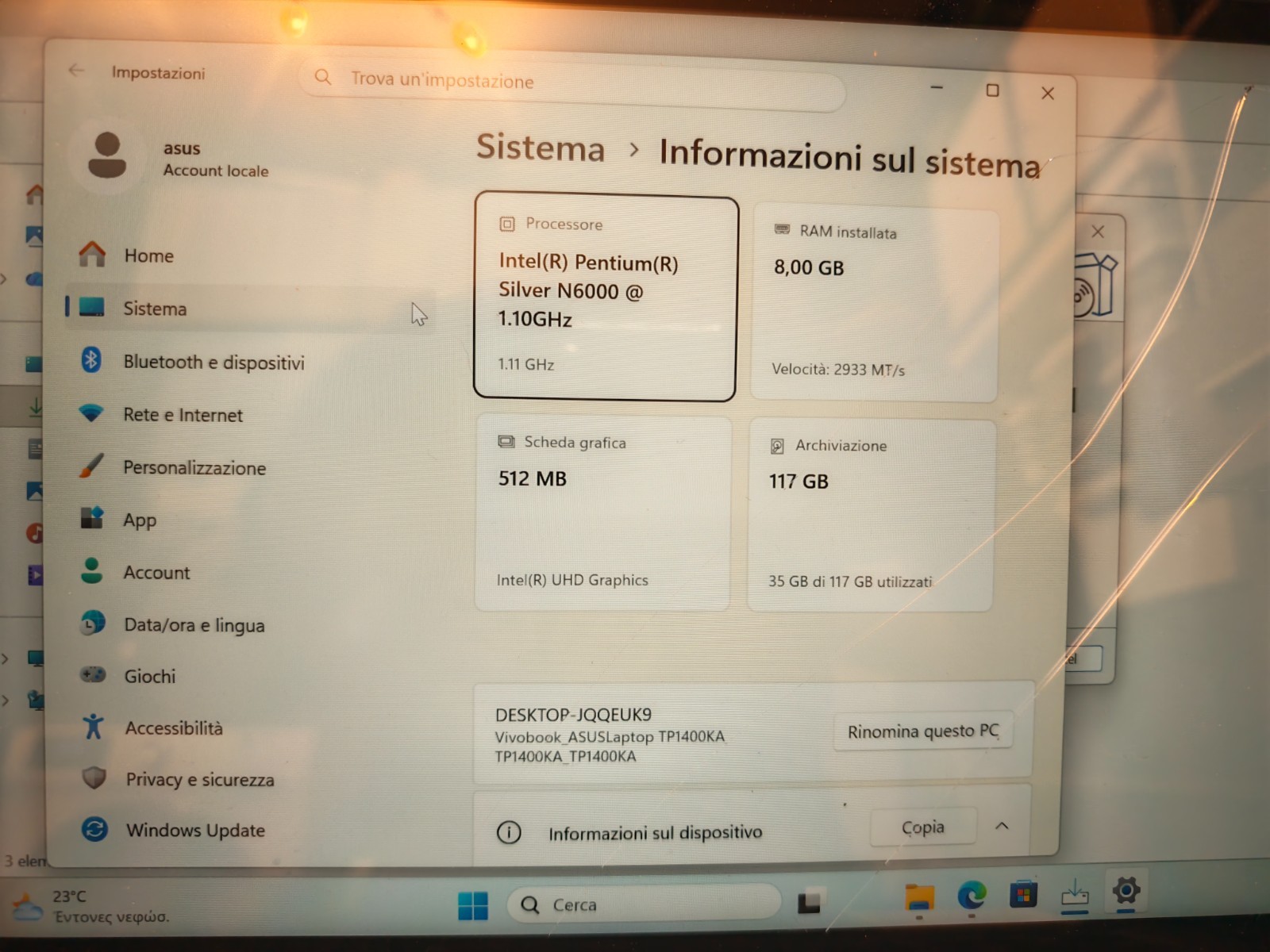Click the Accessibilità figure icon
Viewport: 1270px width, 952px height.
pos(93,726)
